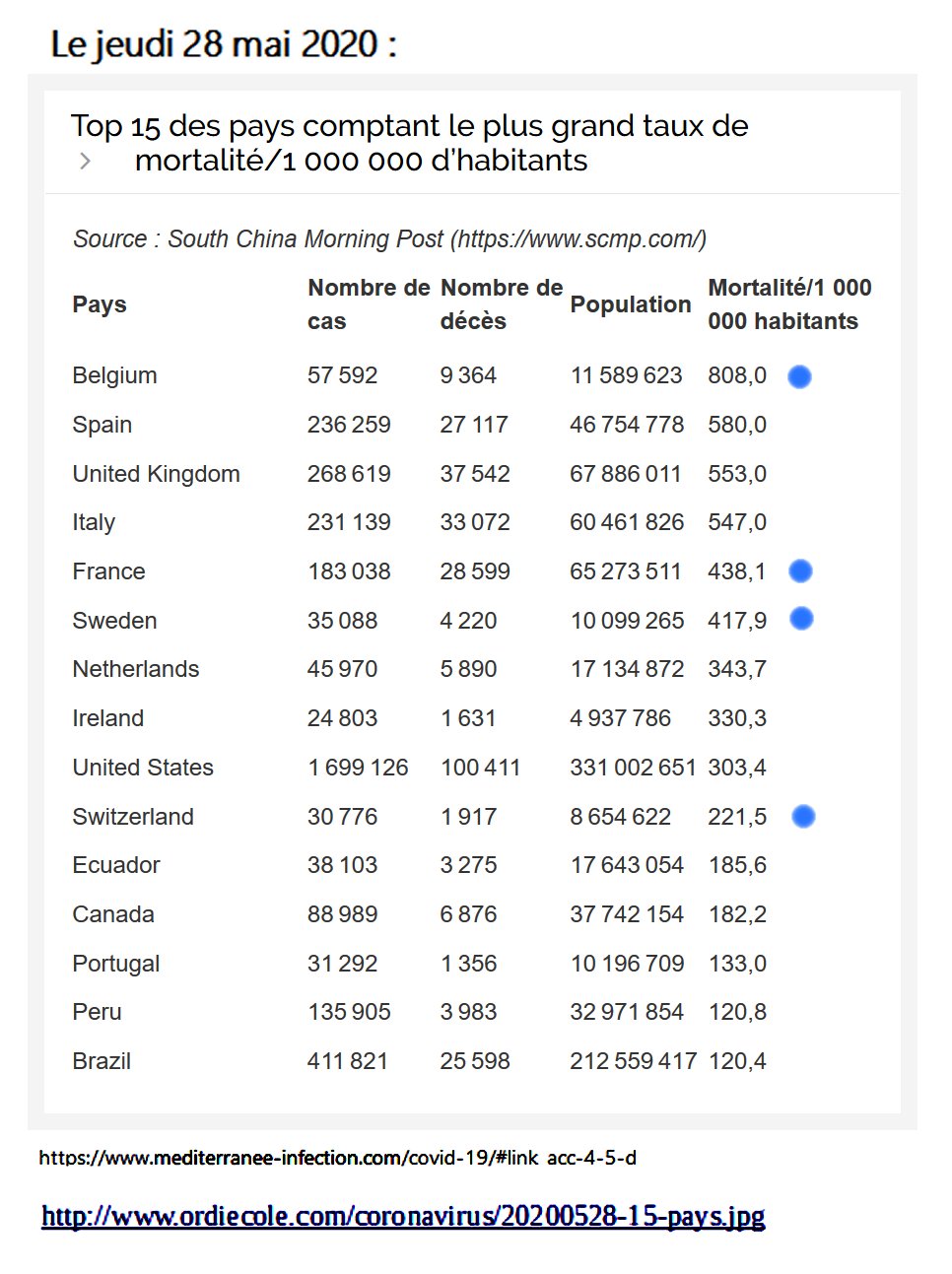952x1274 pixels.
Task: Click the South China Morning Post source text
Action: point(389,238)
